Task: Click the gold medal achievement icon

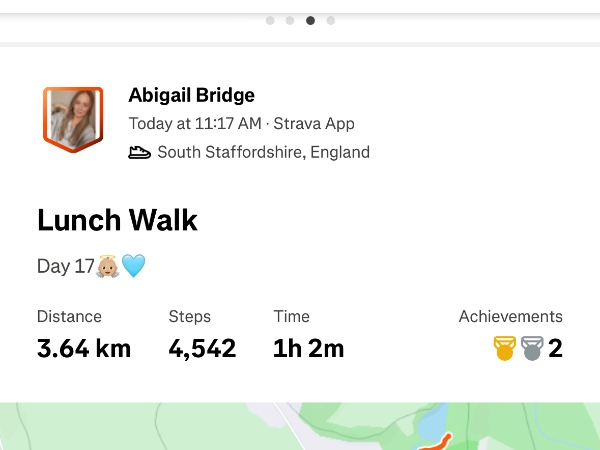Action: (x=504, y=349)
